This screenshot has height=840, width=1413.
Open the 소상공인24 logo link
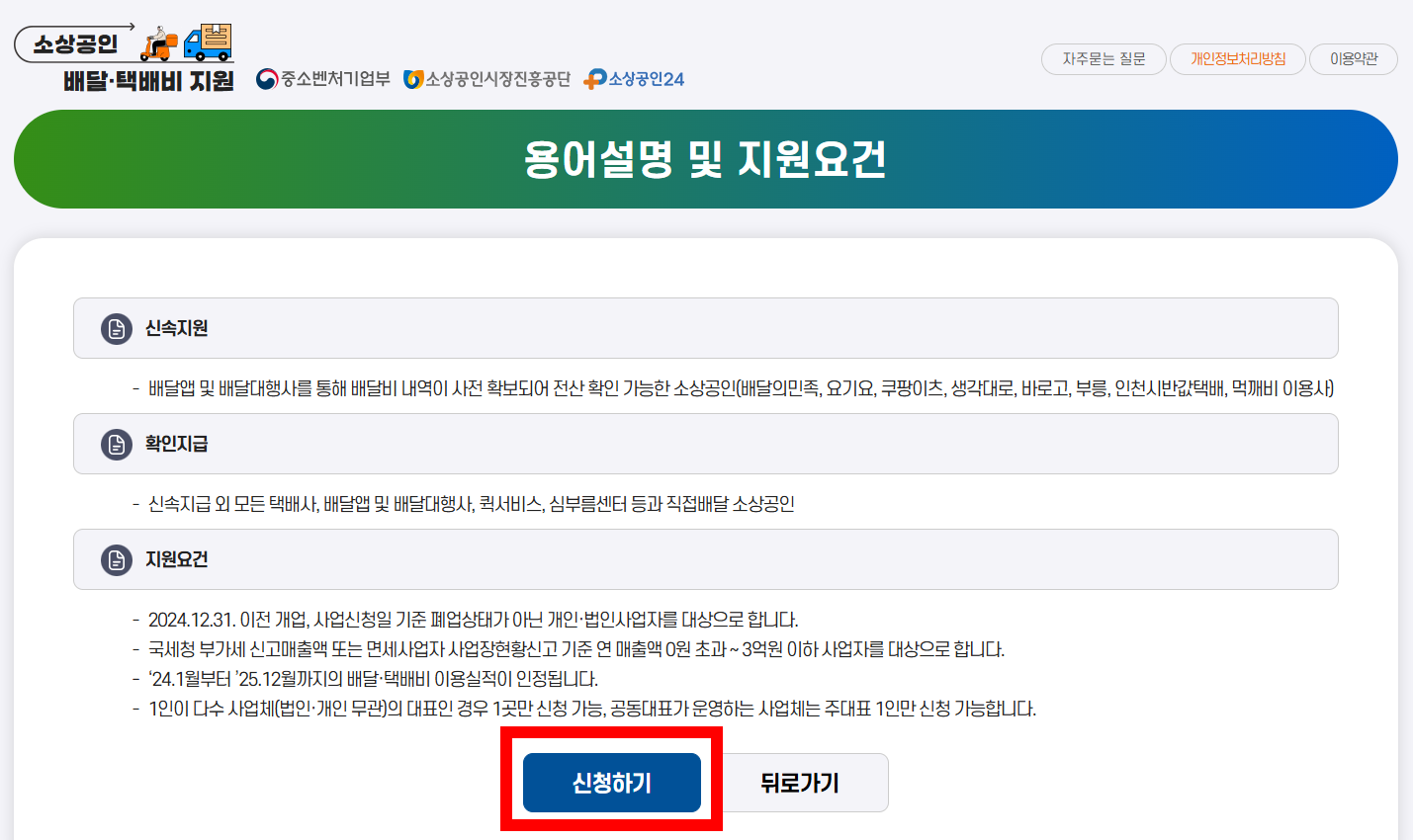(x=634, y=79)
